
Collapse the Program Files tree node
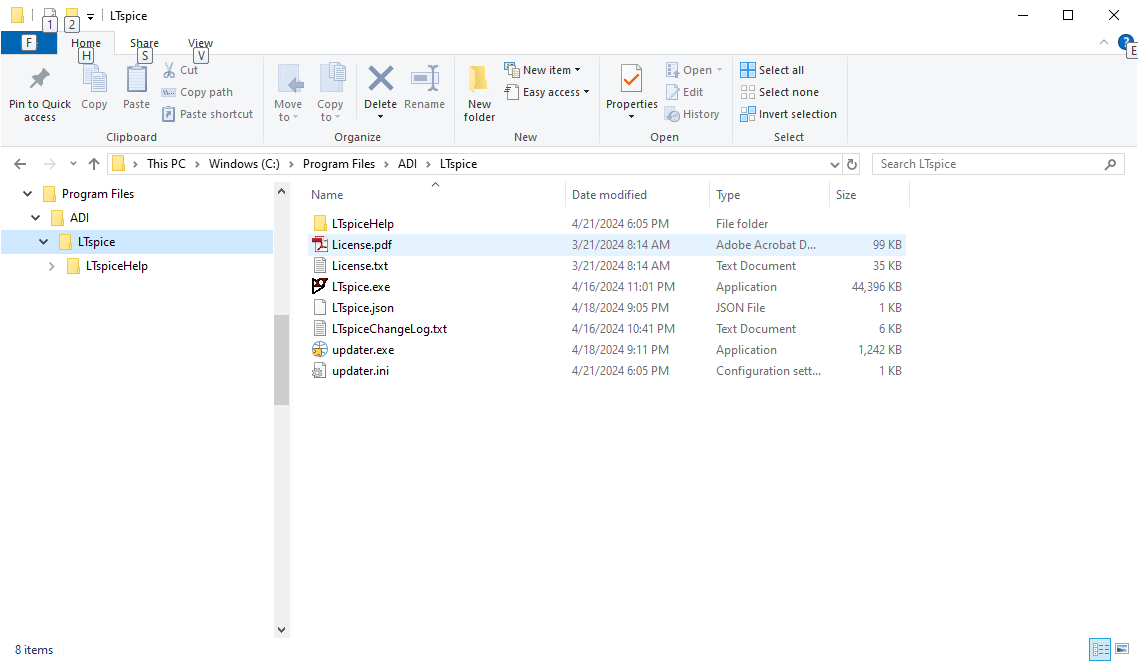[28, 194]
